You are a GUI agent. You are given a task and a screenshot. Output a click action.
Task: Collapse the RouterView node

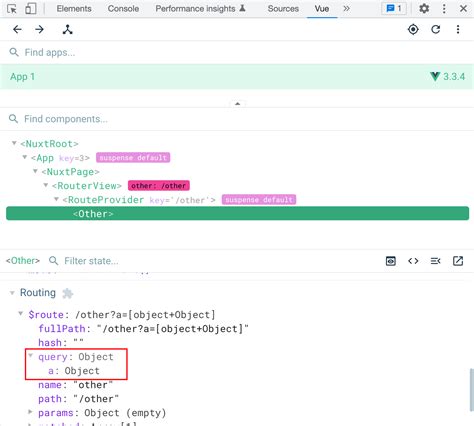pyautogui.click(x=46, y=185)
